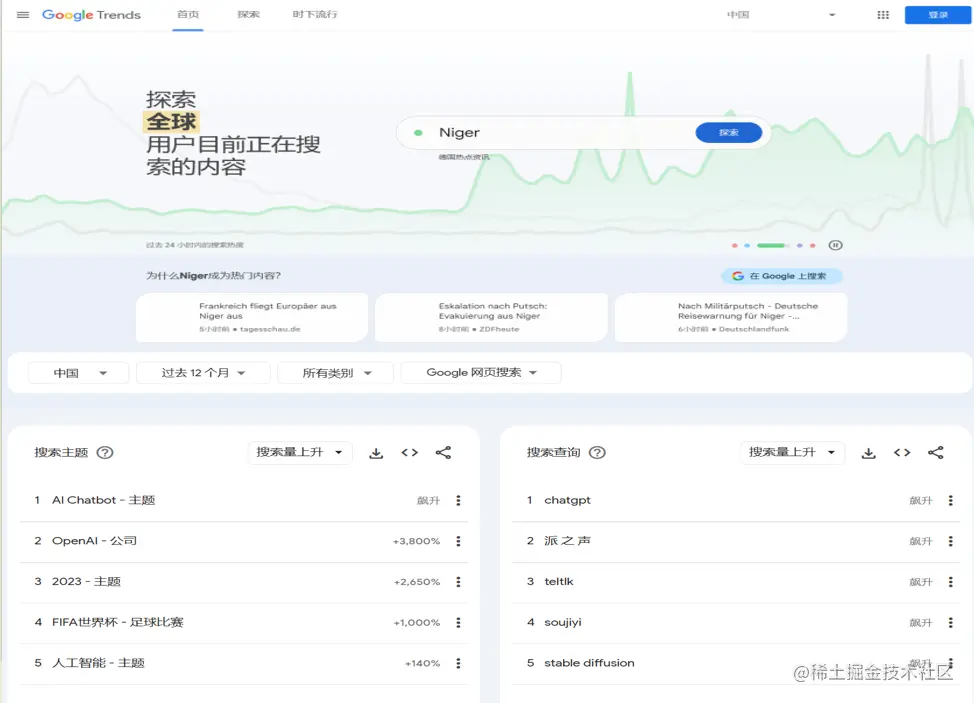Click the blue 探索 search button
The width and height of the screenshot is (974, 703).
(729, 132)
